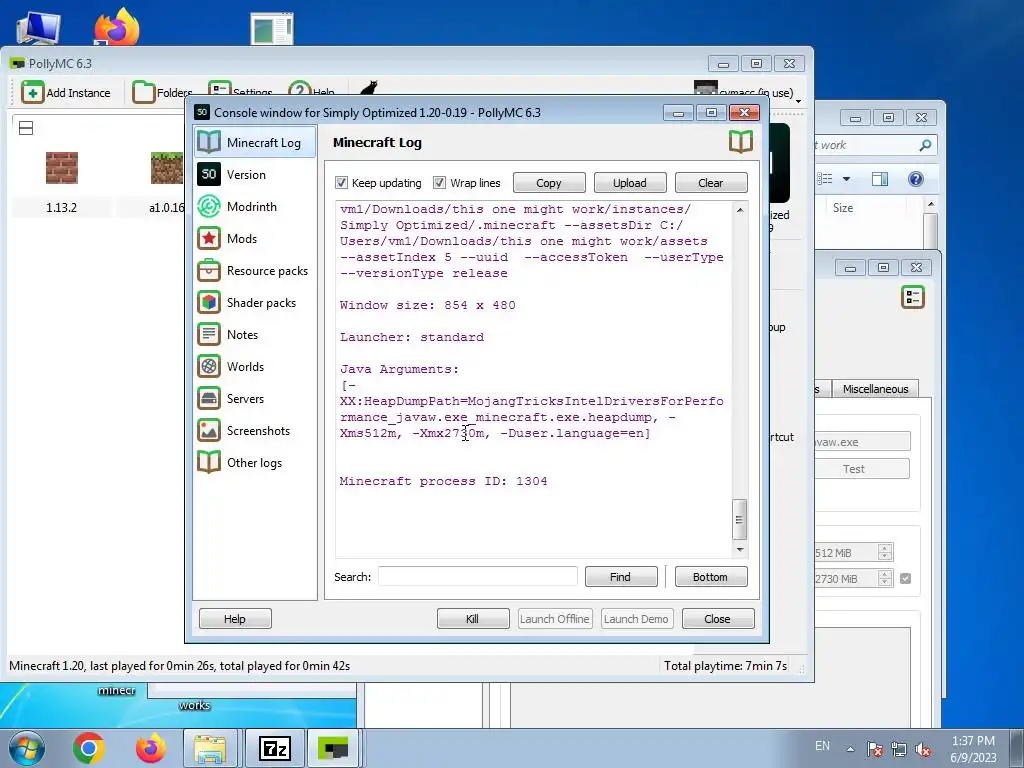Click the Minecraft process ID log line
Screen dimensions: 1024x768
(x=443, y=481)
